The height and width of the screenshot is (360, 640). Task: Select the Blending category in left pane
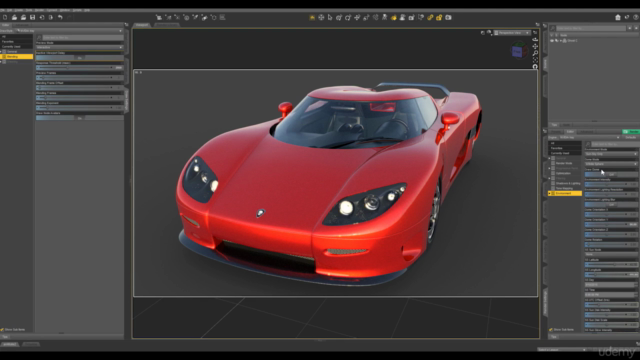[16, 57]
